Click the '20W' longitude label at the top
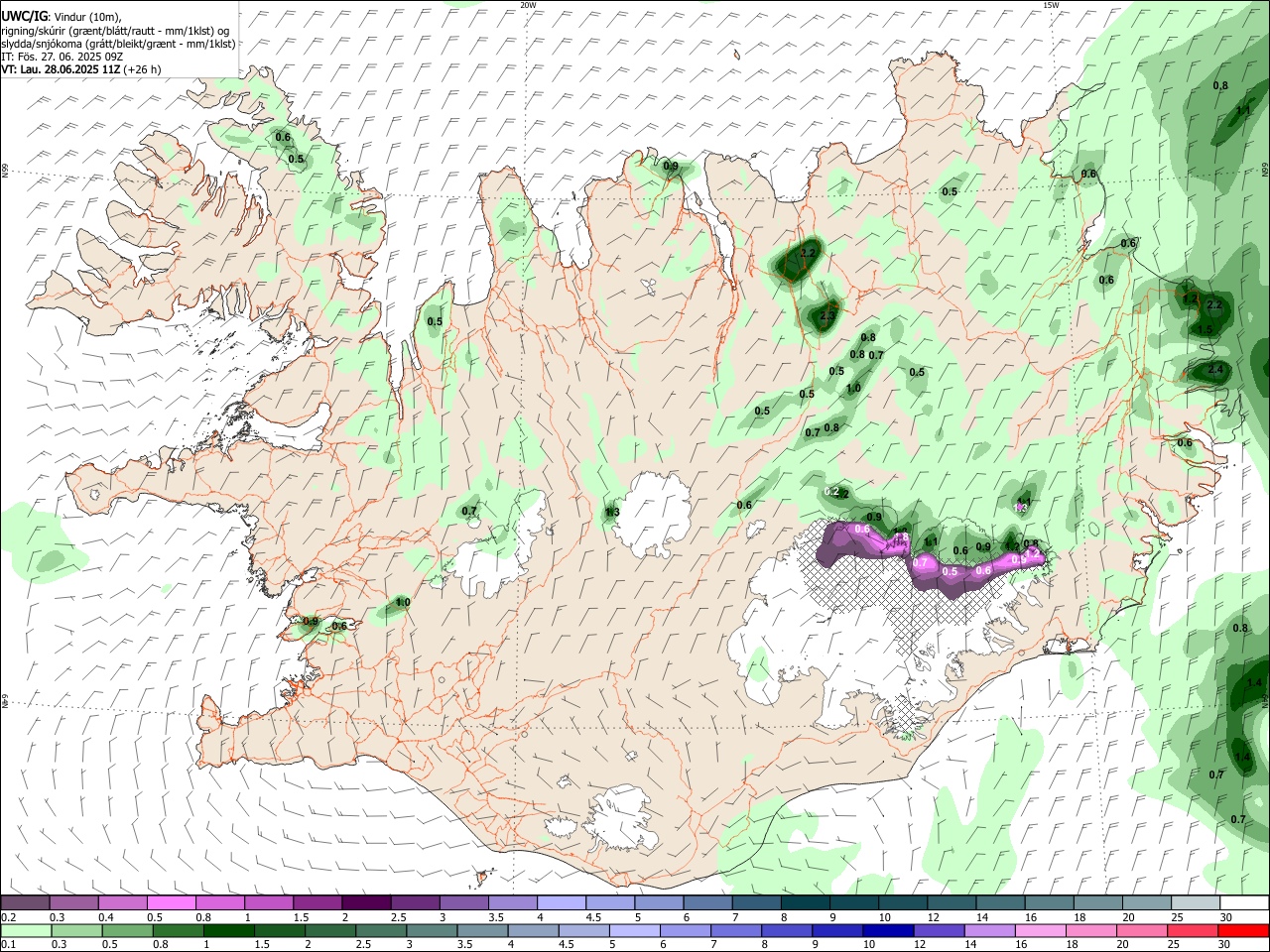 point(528,5)
